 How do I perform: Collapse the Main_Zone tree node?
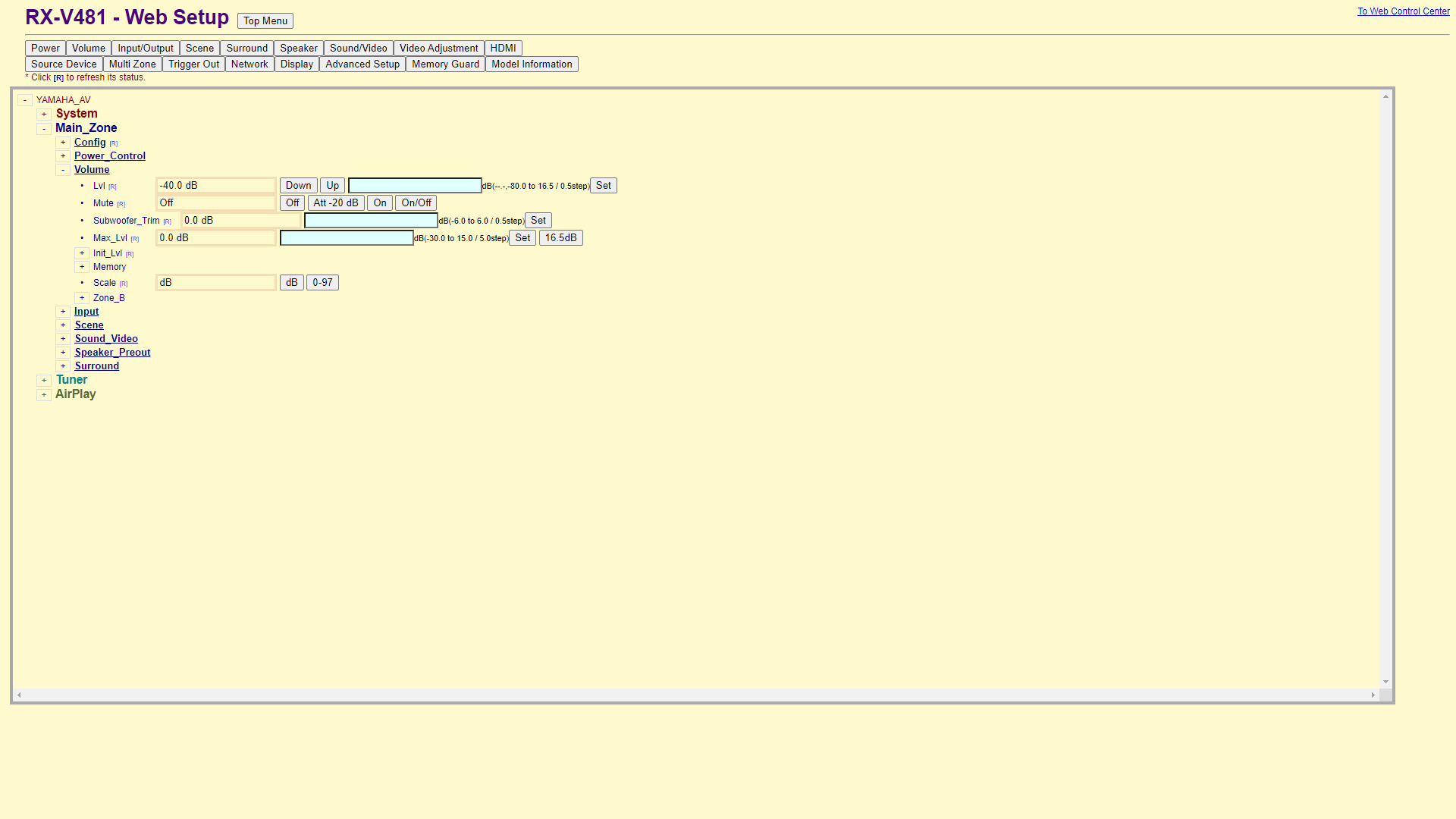point(44,128)
